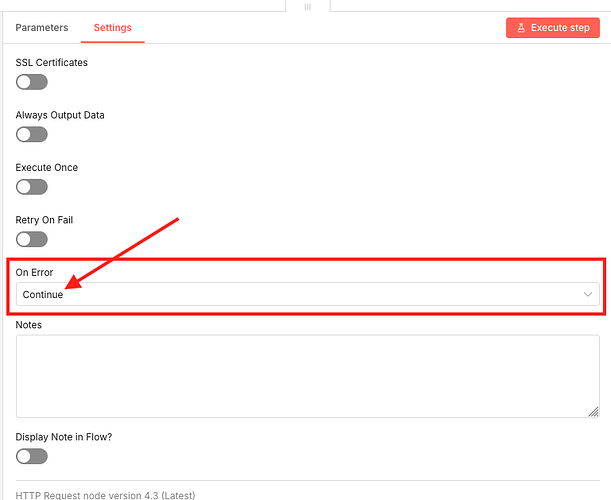611x500 pixels.
Task: Click the Notes textarea resize grip icon
Action: (593, 412)
